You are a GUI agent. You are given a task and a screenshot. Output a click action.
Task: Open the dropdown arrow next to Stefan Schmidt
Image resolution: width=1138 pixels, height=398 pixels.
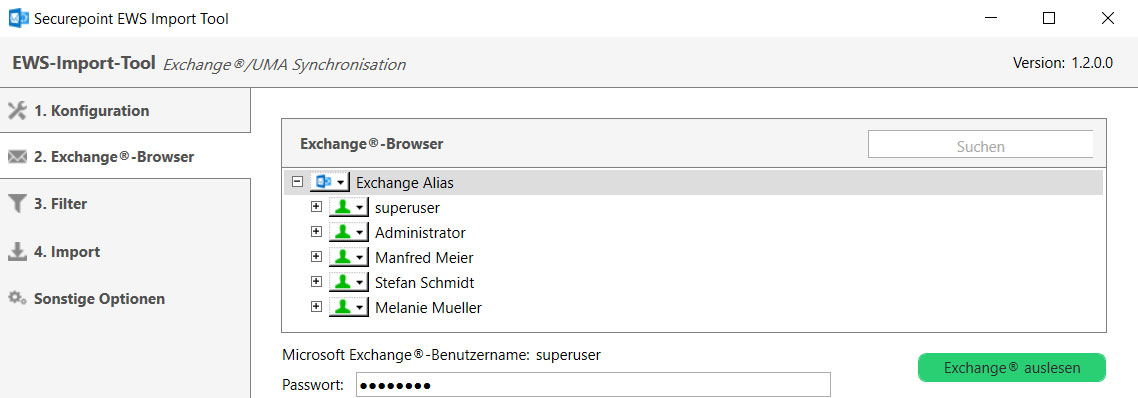(359, 283)
